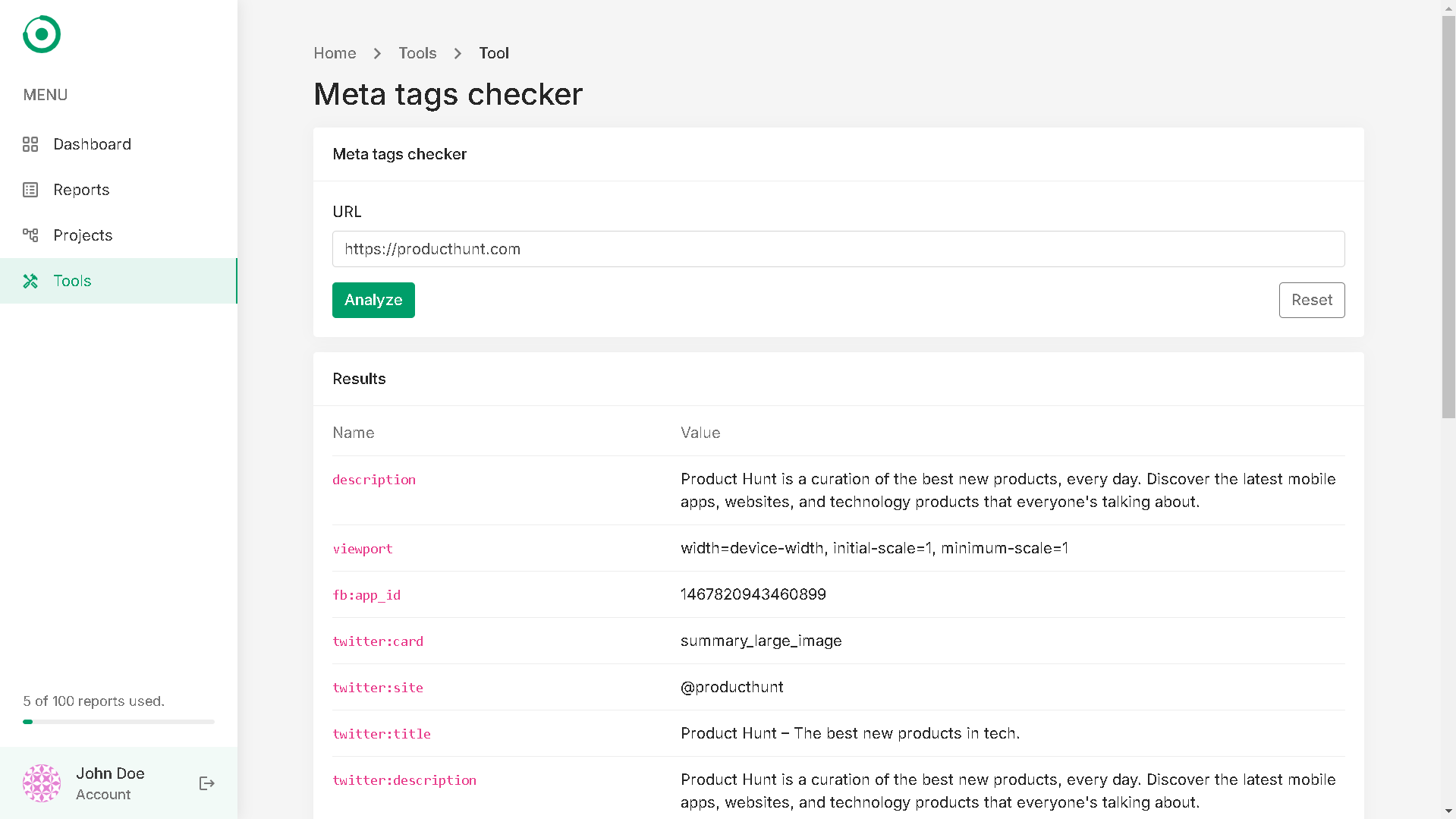
Task: Click the Projects diagram icon
Action: click(x=30, y=235)
